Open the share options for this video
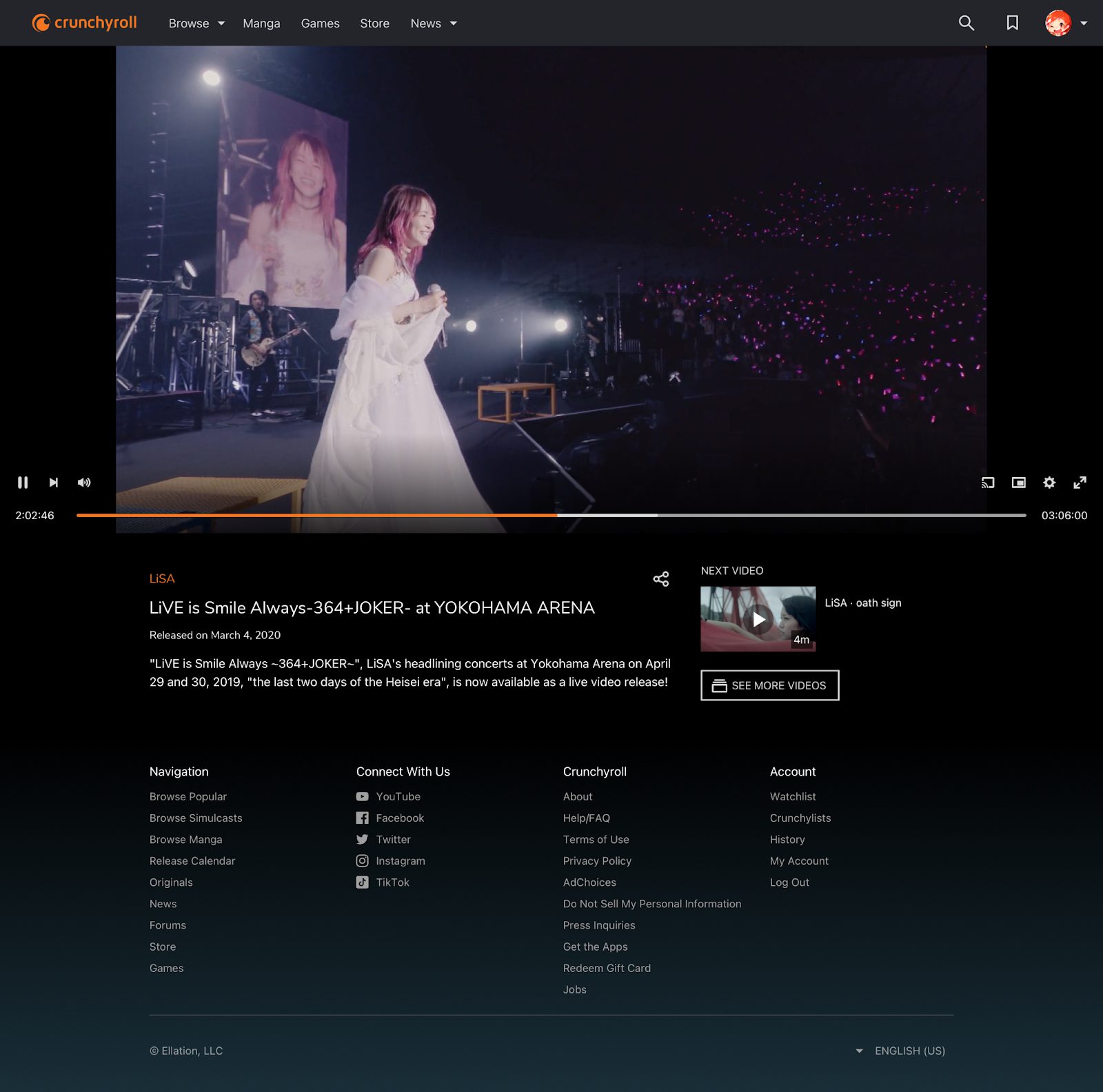The image size is (1103, 1092). pyautogui.click(x=660, y=579)
